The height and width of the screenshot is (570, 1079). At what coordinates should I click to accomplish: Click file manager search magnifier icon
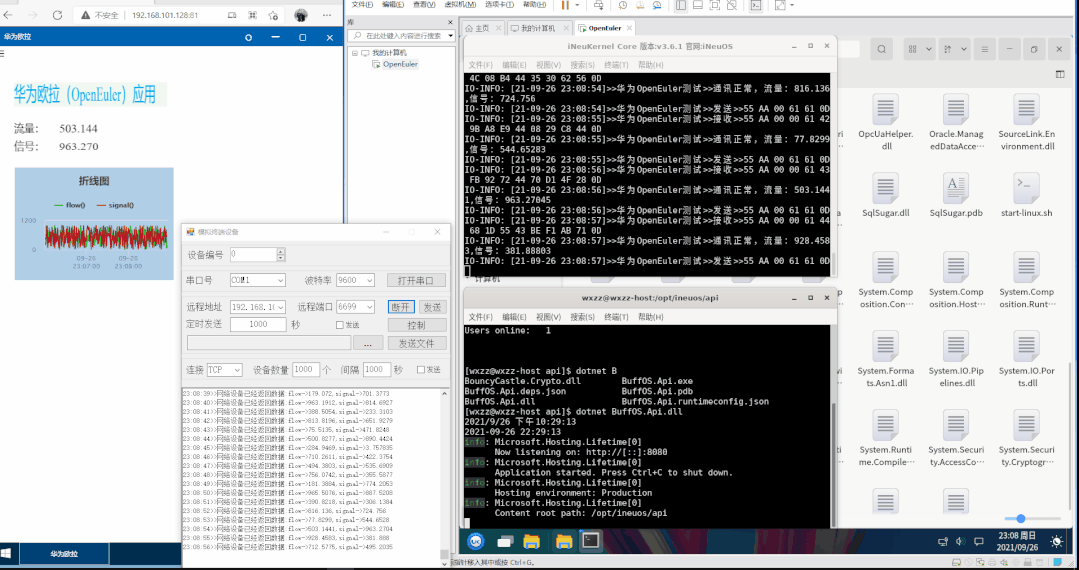[x=882, y=50]
